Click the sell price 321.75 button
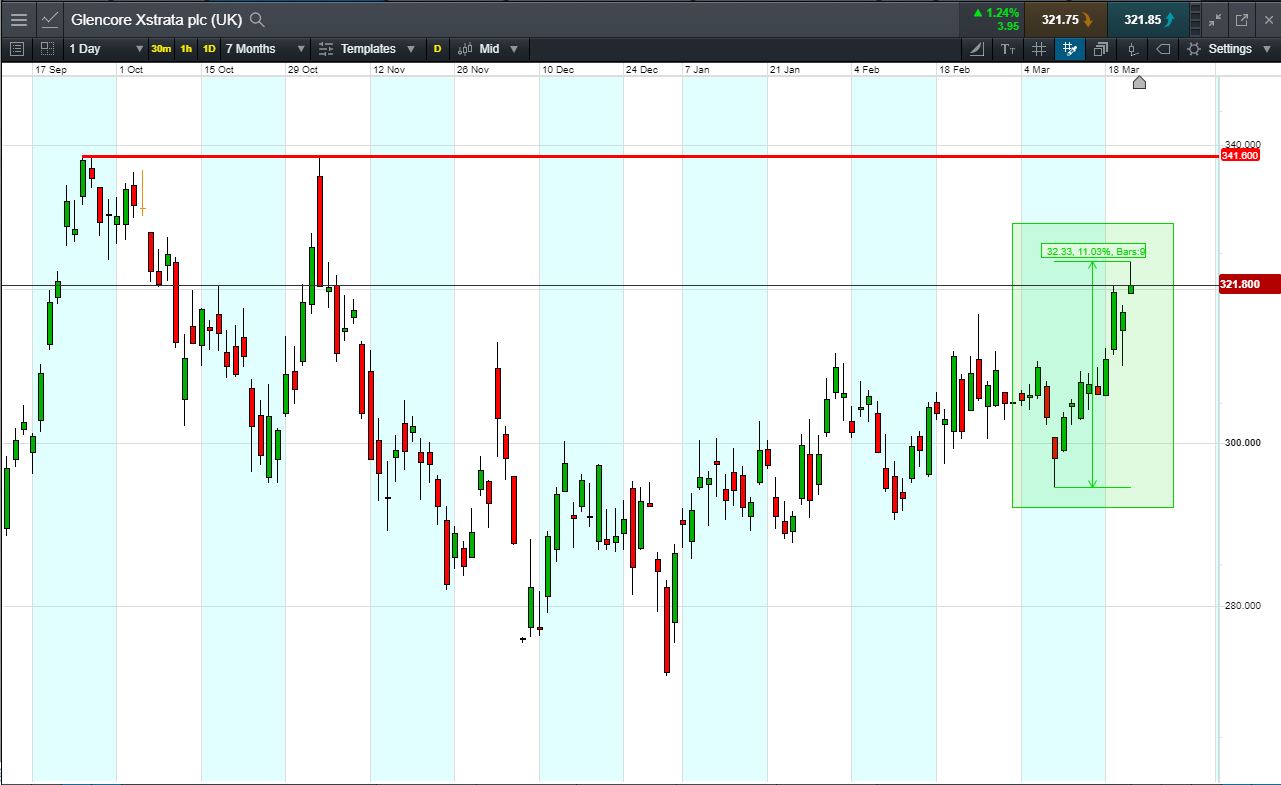Viewport: 1281px width, 785px height. point(1066,19)
